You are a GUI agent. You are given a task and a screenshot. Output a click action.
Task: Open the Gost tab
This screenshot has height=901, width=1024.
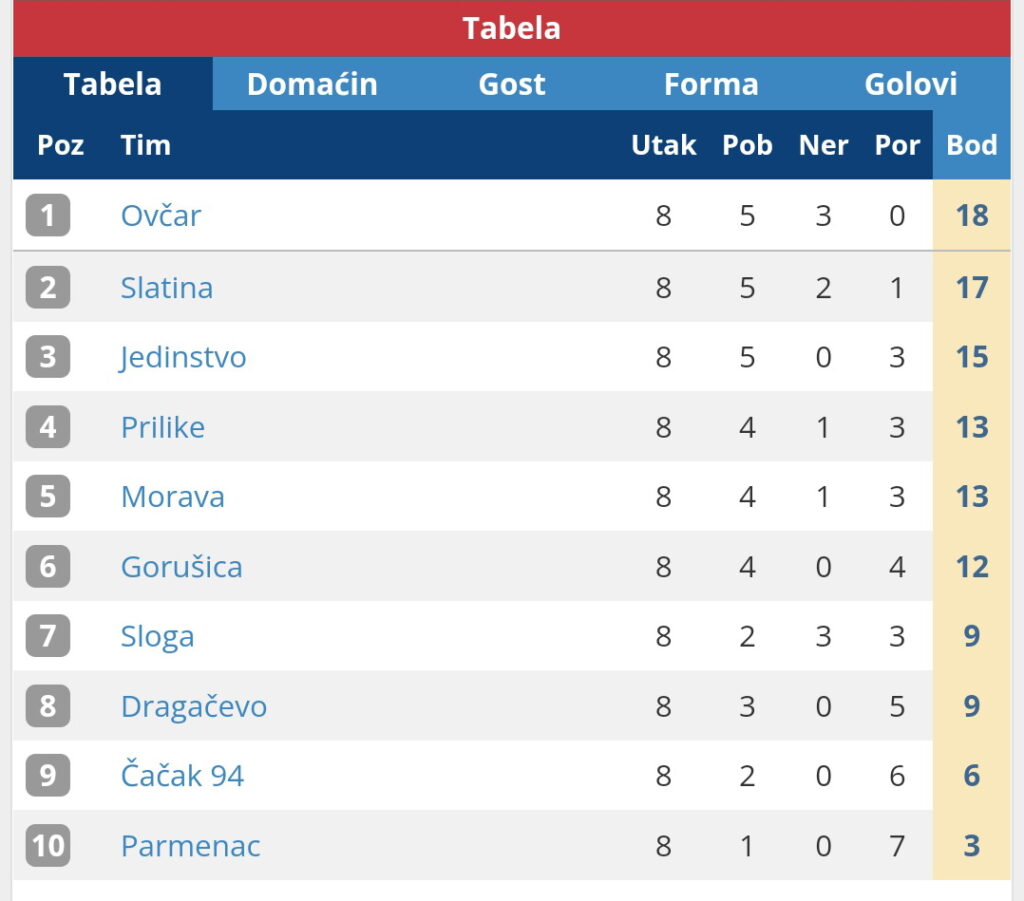[x=512, y=84]
